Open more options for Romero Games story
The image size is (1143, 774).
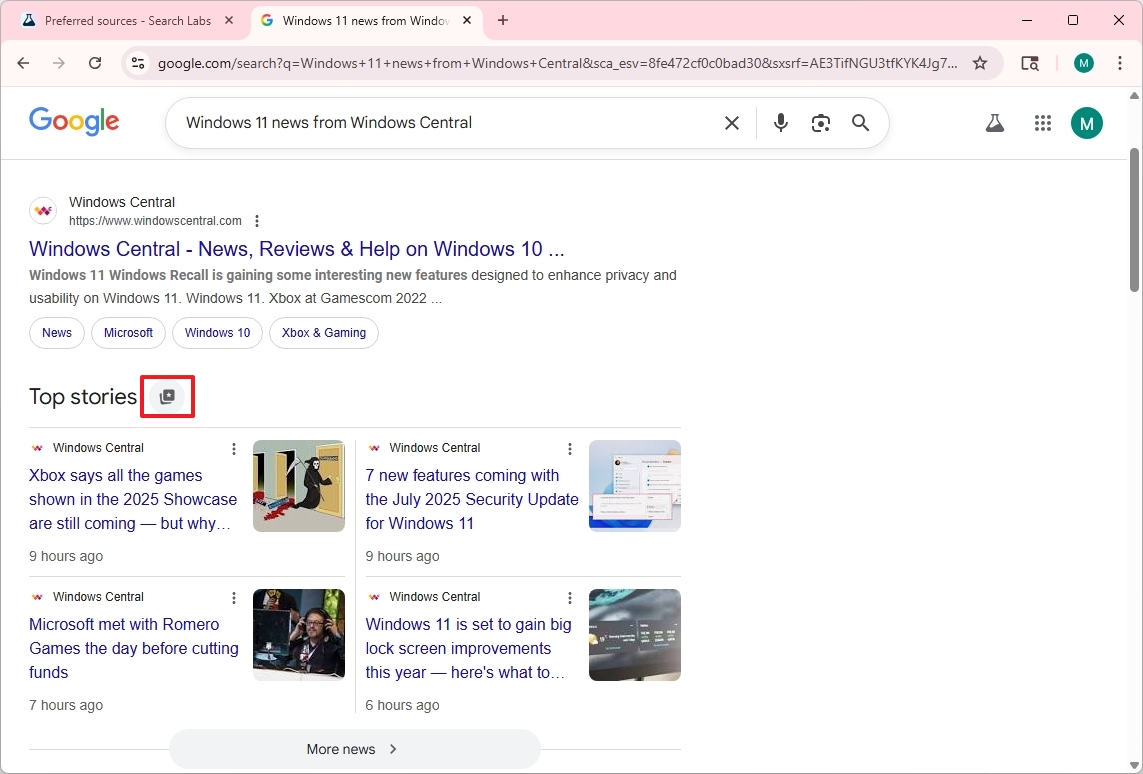pos(234,598)
